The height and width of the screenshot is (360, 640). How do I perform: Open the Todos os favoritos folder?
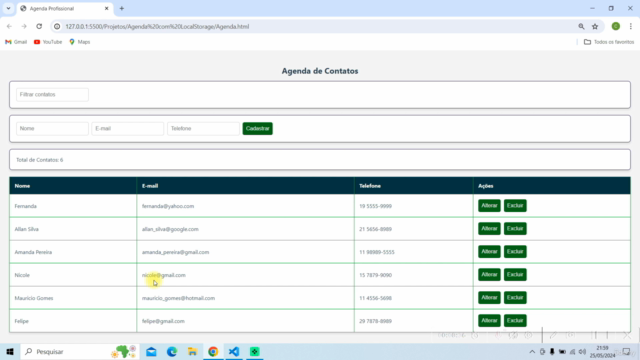(609, 42)
